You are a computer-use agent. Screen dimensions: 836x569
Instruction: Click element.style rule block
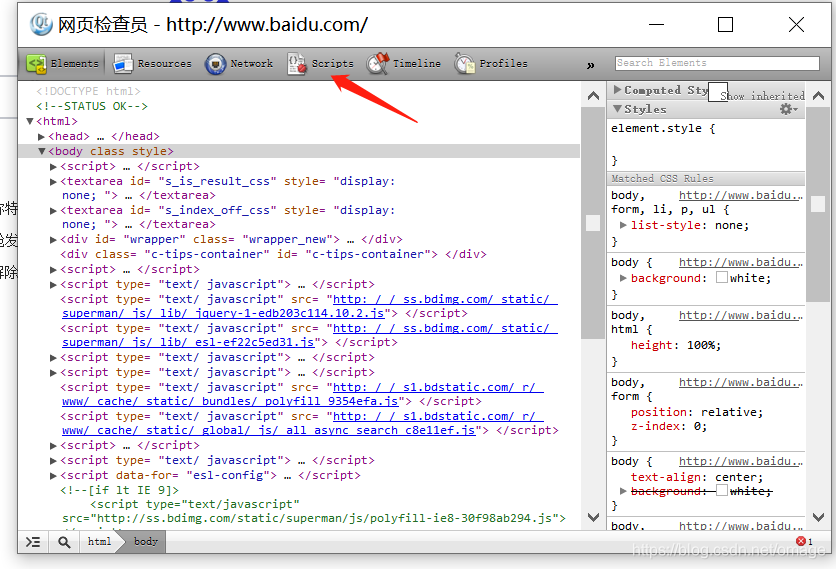(x=706, y=145)
